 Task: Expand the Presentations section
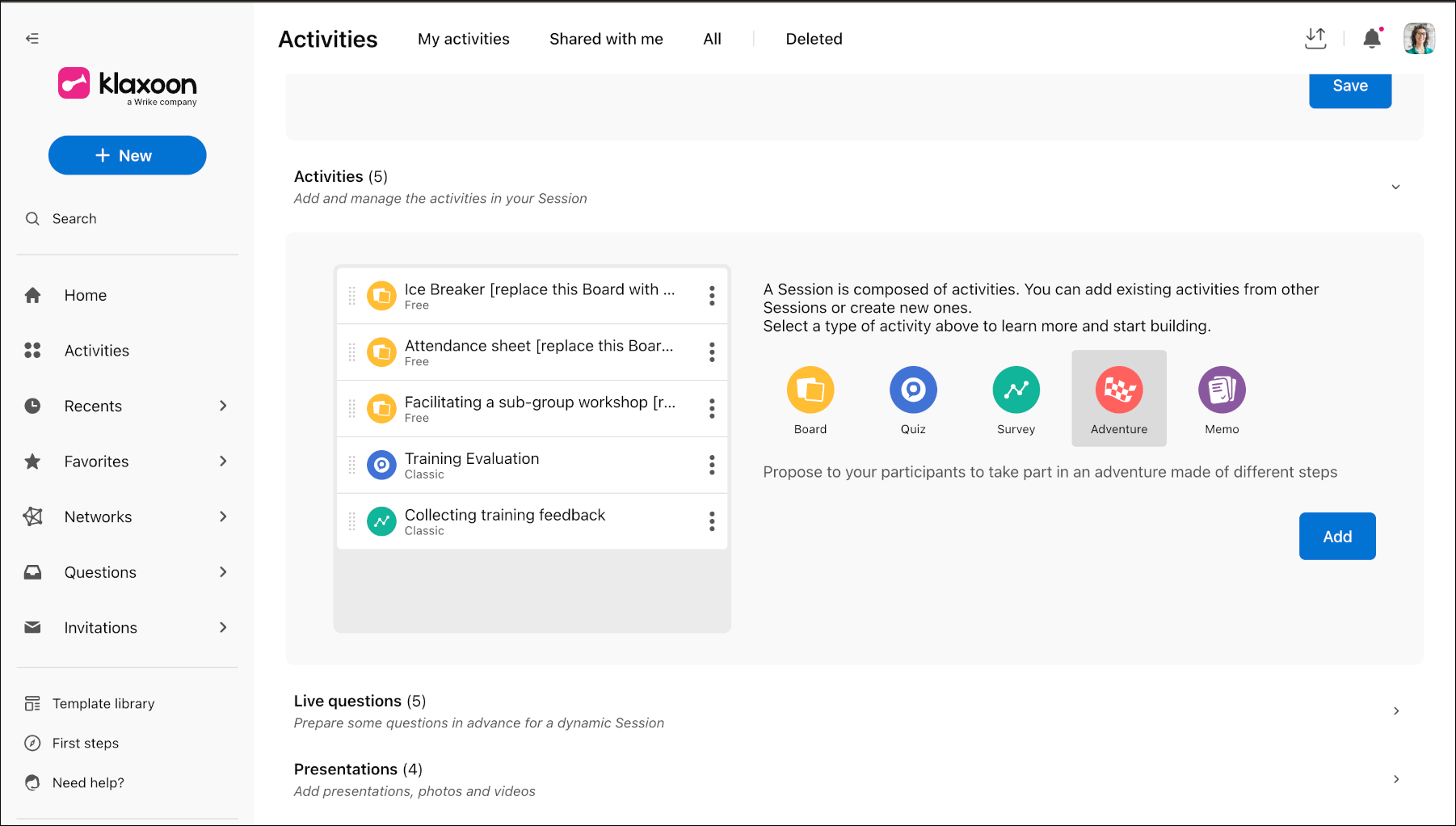tap(1395, 779)
